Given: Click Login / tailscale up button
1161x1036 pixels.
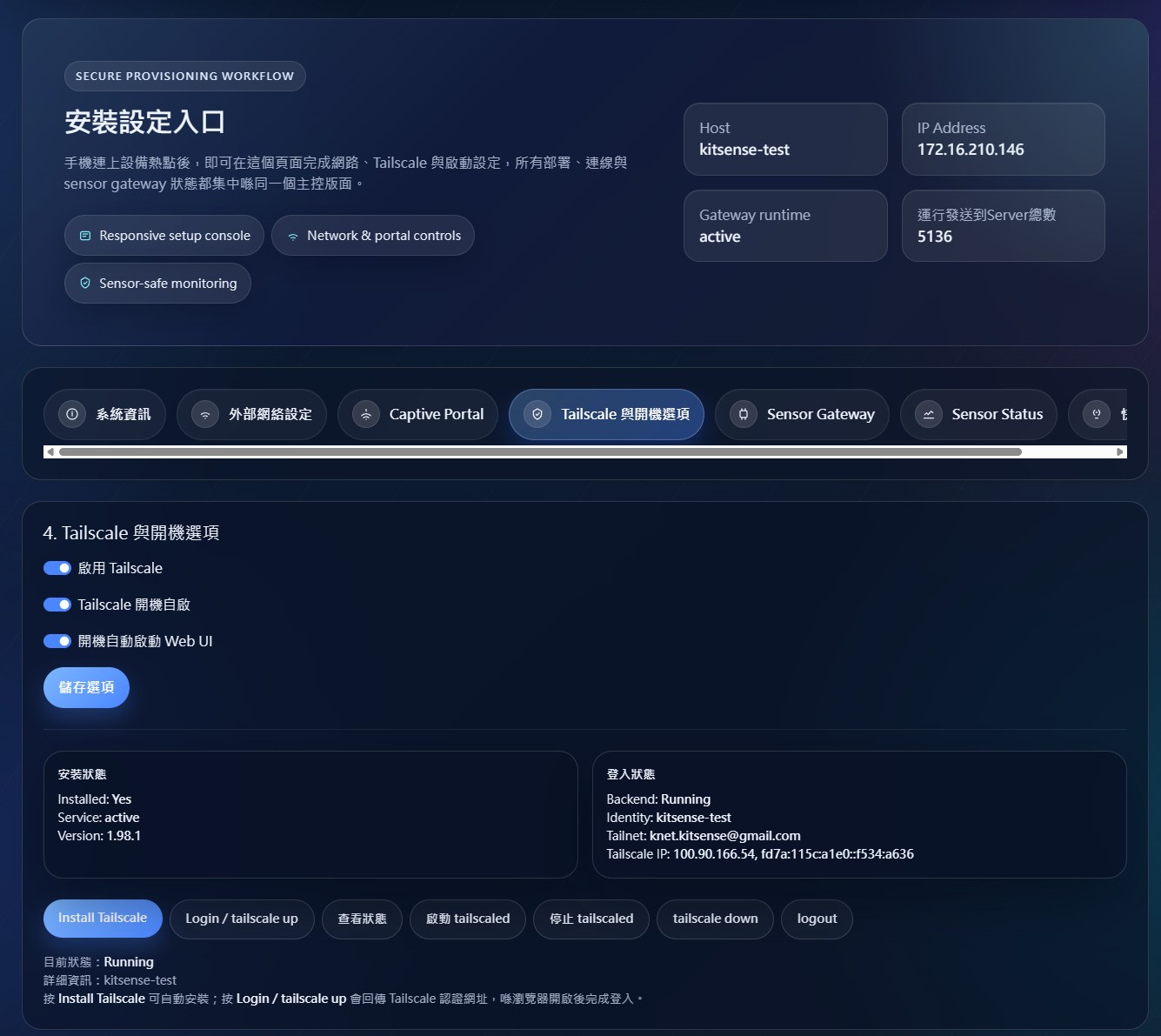Looking at the screenshot, I should click(242, 919).
